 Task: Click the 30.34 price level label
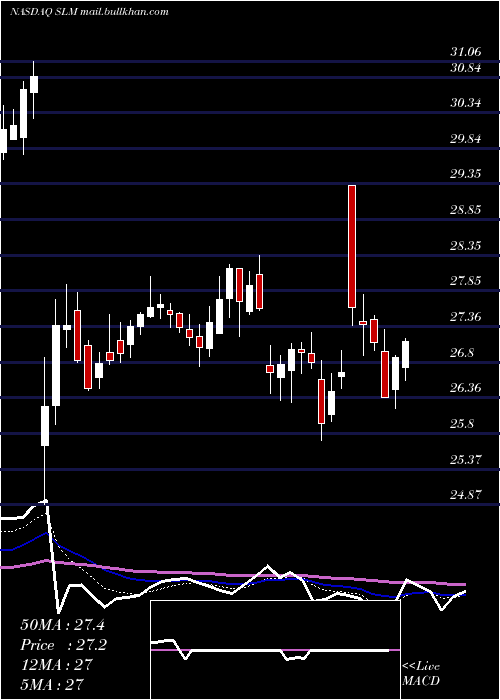point(466,103)
